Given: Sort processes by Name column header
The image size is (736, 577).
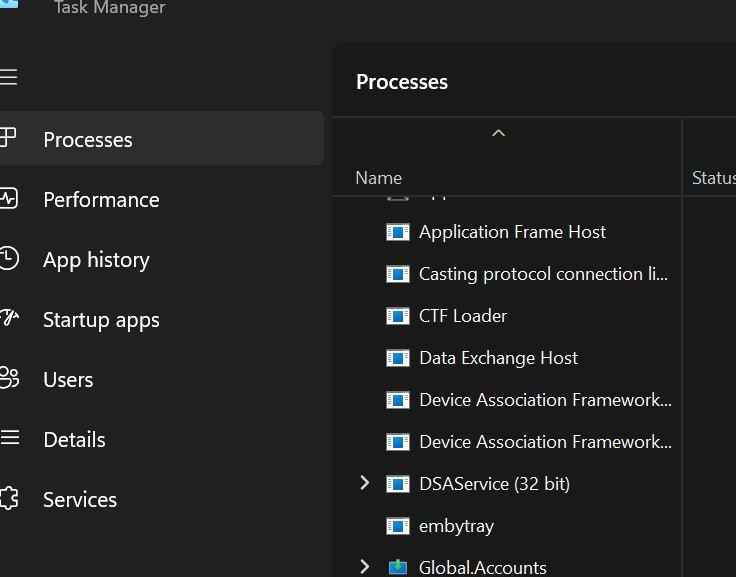Looking at the screenshot, I should coord(379,178).
